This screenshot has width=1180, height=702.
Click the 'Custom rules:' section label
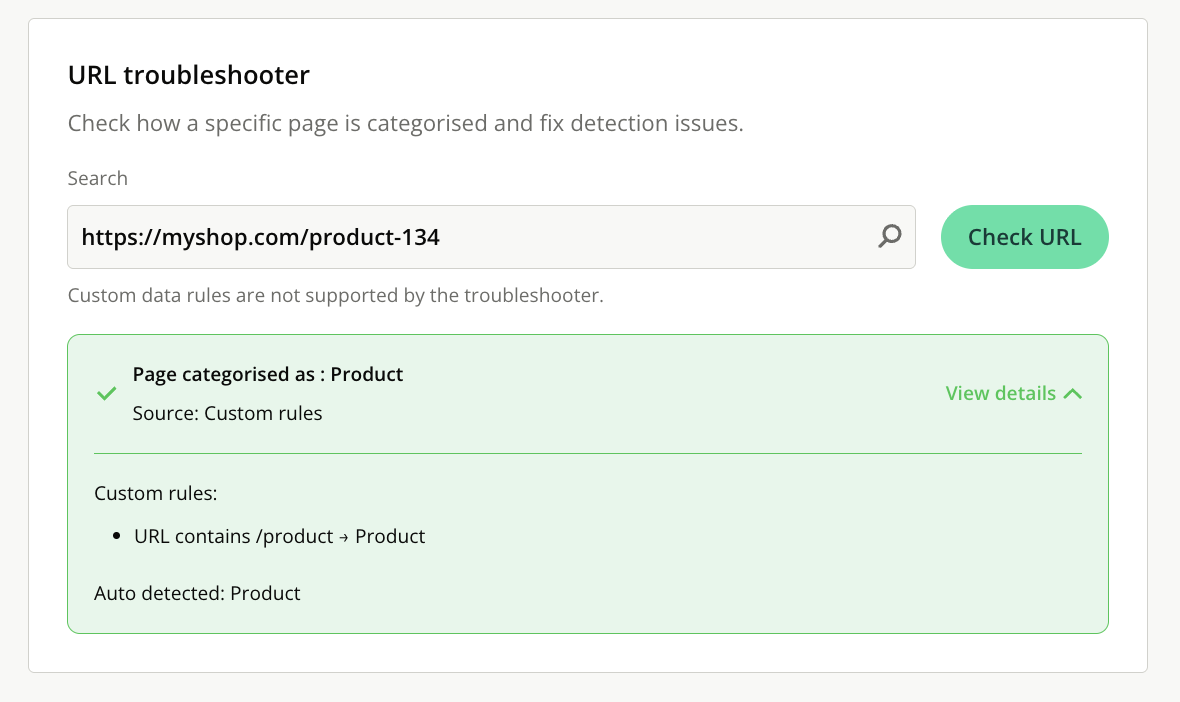(155, 493)
